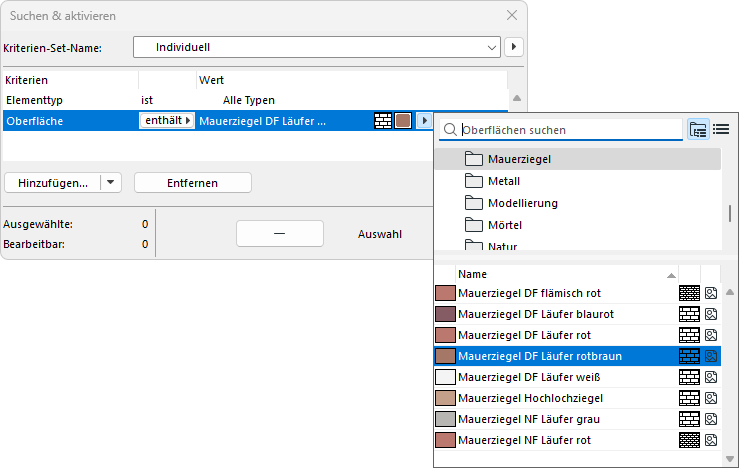Switch to flat list view icon
Viewport: 739px width, 468px height.
point(720,129)
